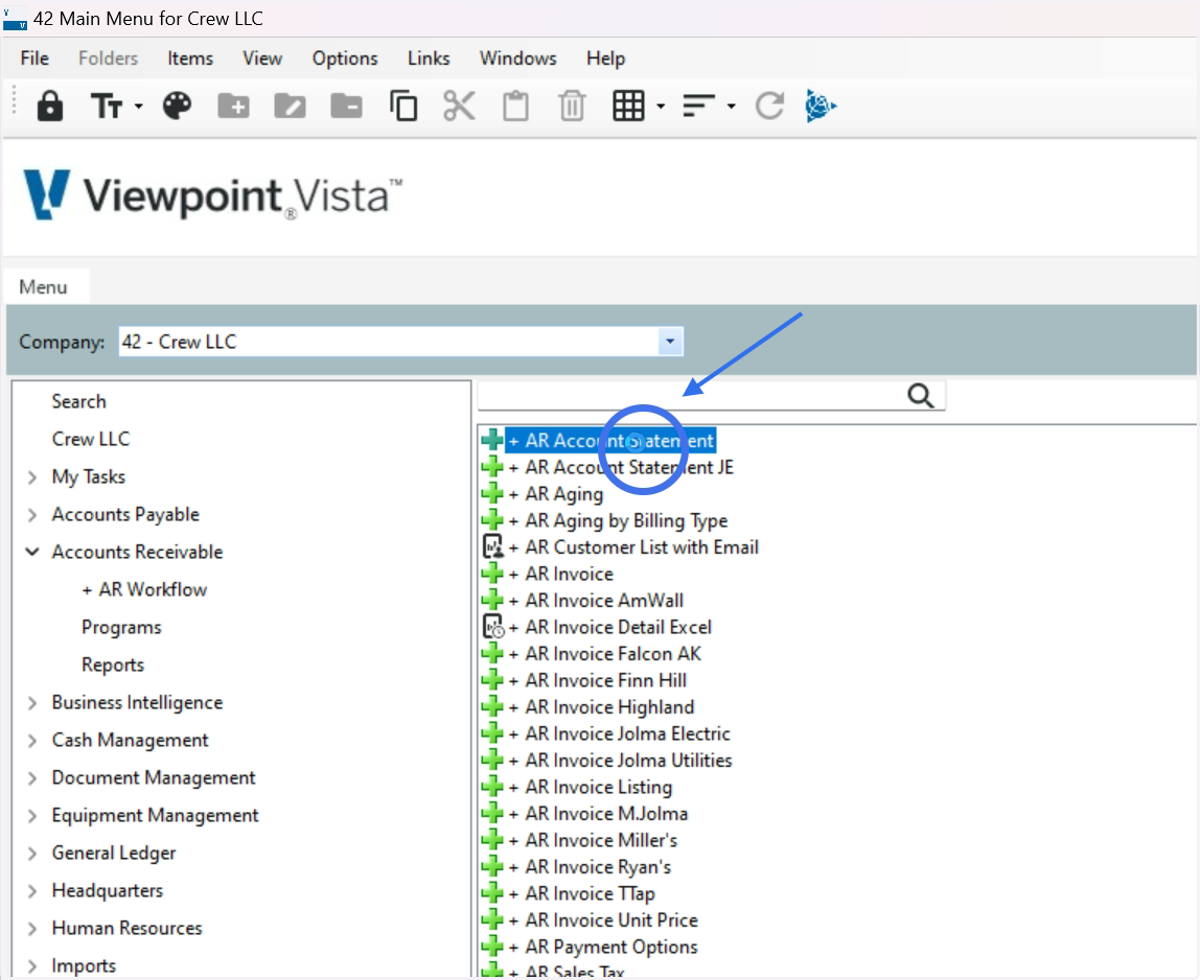This screenshot has width=1200, height=980.
Task: Select AR Invoice Jolma Electric entry
Action: coord(619,734)
